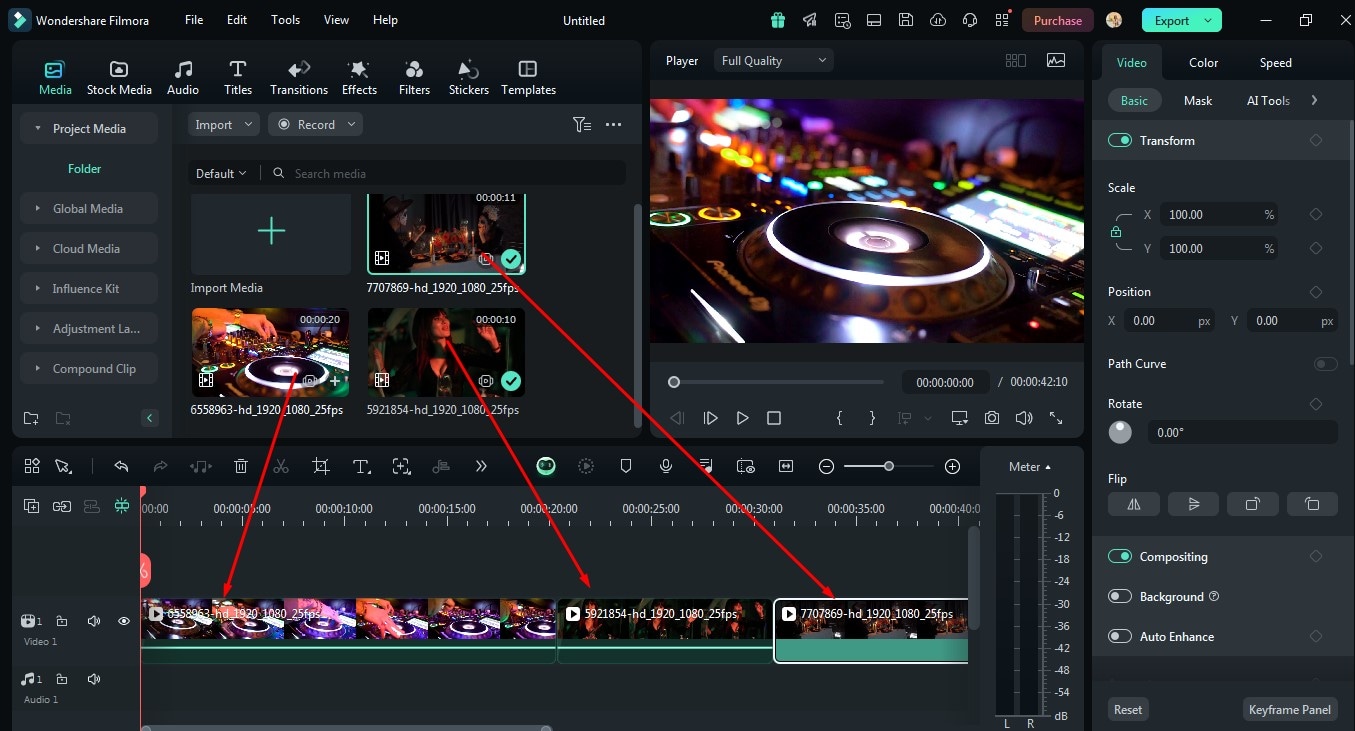Enable the Auto Enhance toggle
This screenshot has height=731, width=1355.
[1119, 636]
